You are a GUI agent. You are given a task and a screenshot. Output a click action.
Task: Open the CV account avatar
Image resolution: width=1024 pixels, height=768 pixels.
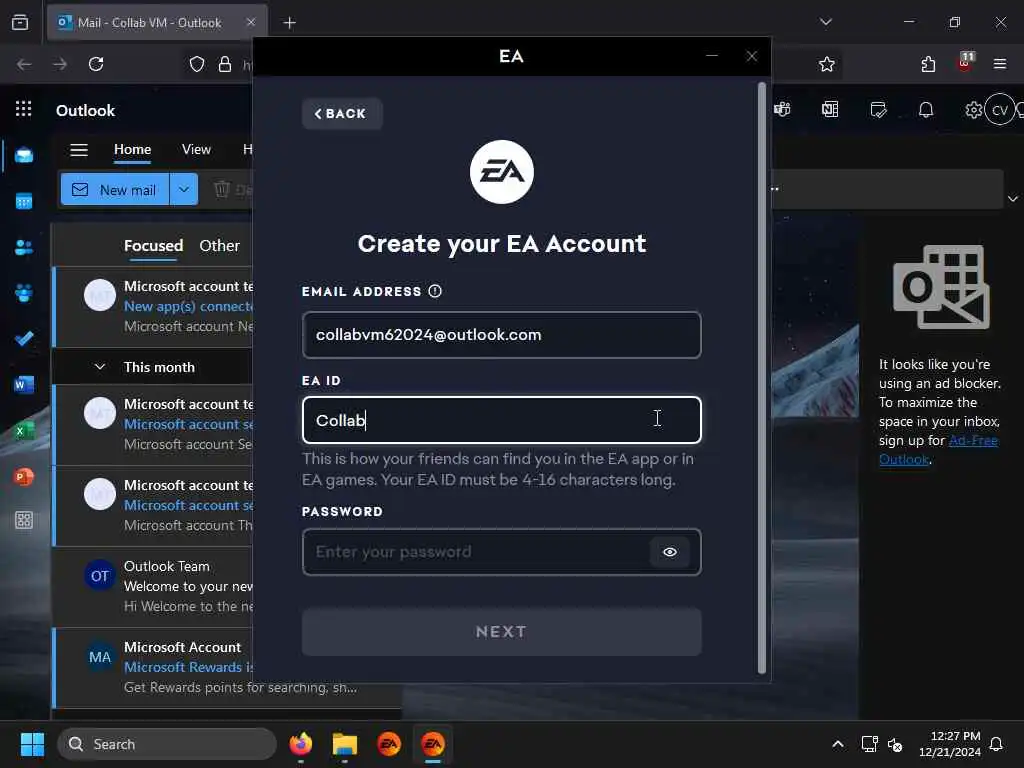(x=1000, y=110)
